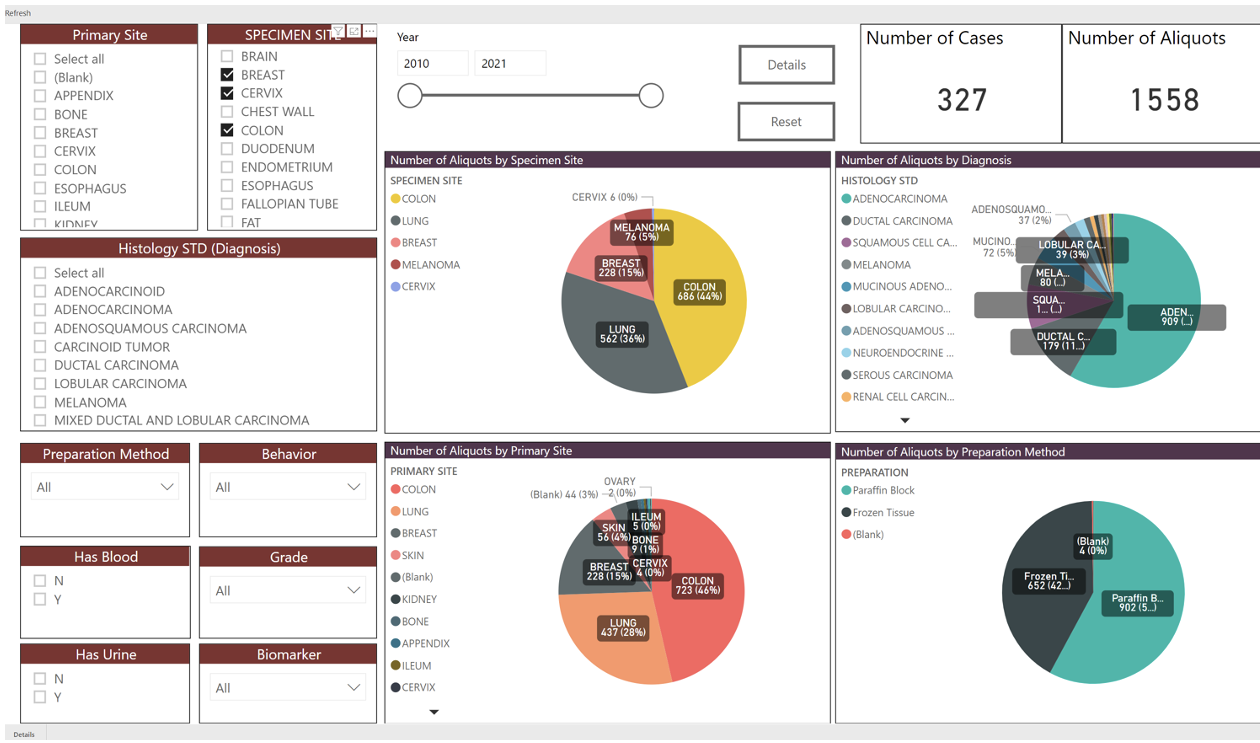This screenshot has width=1260, height=743.
Task: Click the Details button
Action: pyautogui.click(x=787, y=65)
